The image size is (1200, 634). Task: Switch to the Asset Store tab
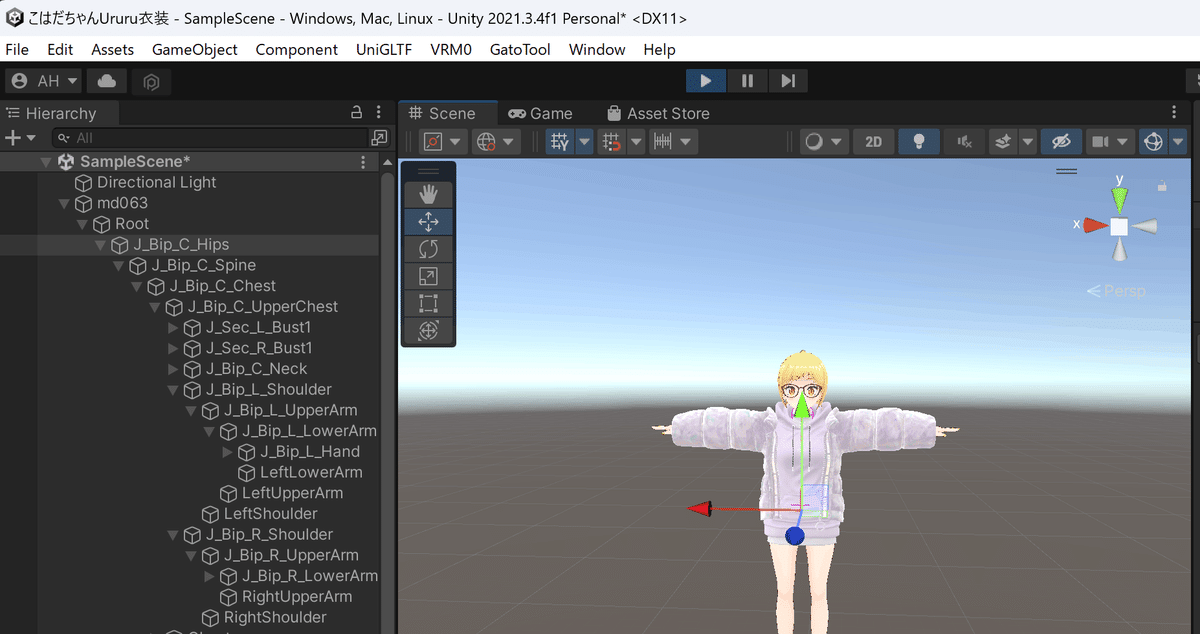pos(658,113)
